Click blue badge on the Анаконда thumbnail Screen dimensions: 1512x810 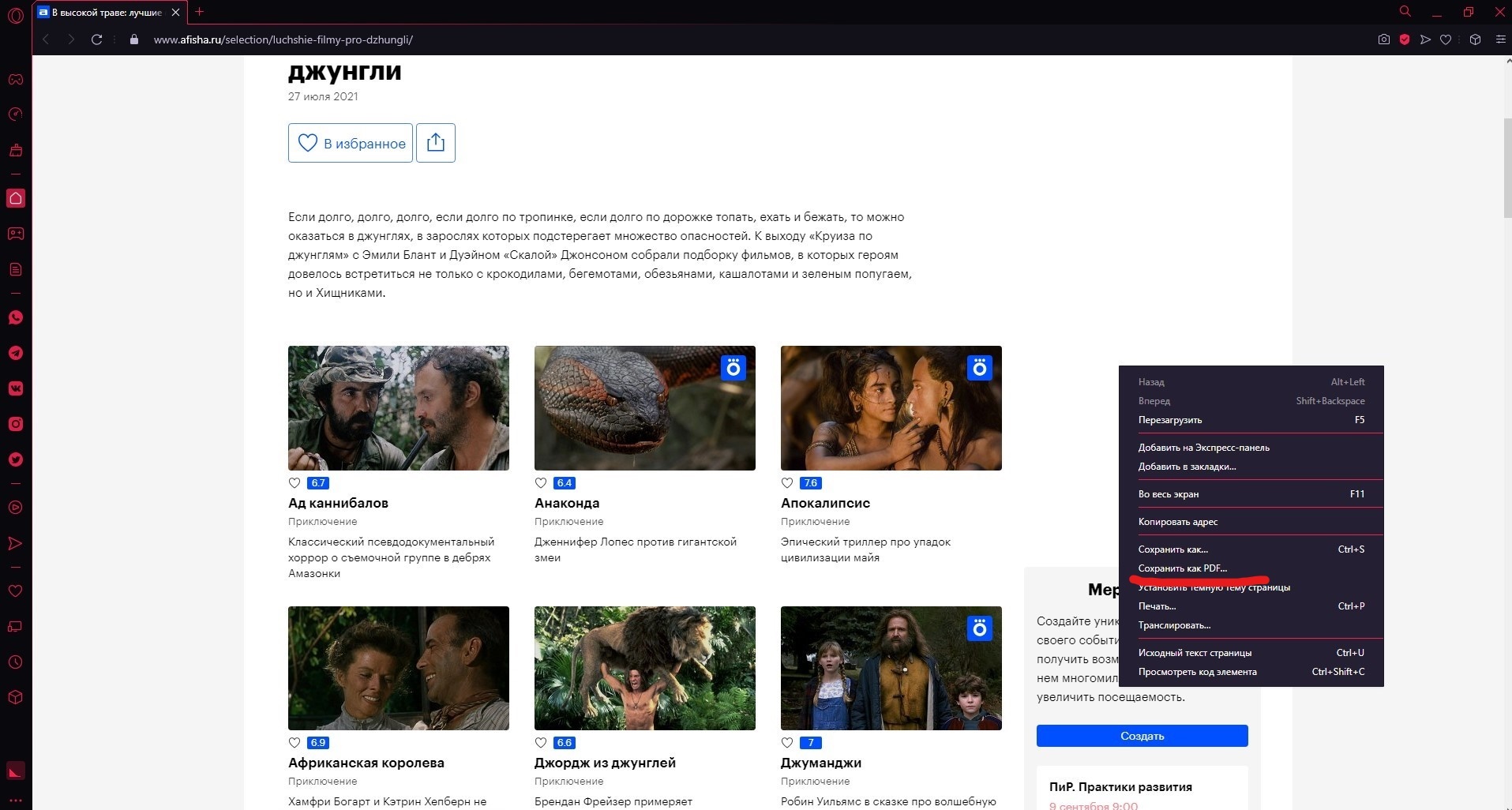coord(733,368)
